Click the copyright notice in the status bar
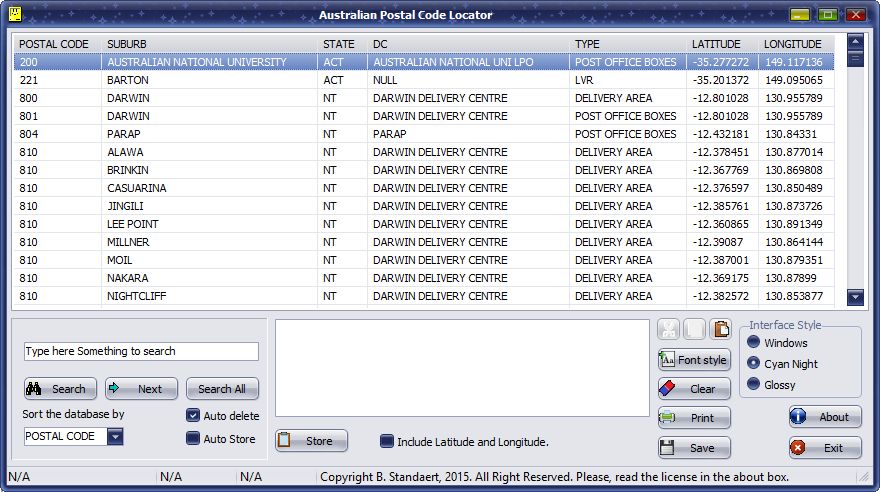This screenshot has width=880, height=492. tap(554, 476)
